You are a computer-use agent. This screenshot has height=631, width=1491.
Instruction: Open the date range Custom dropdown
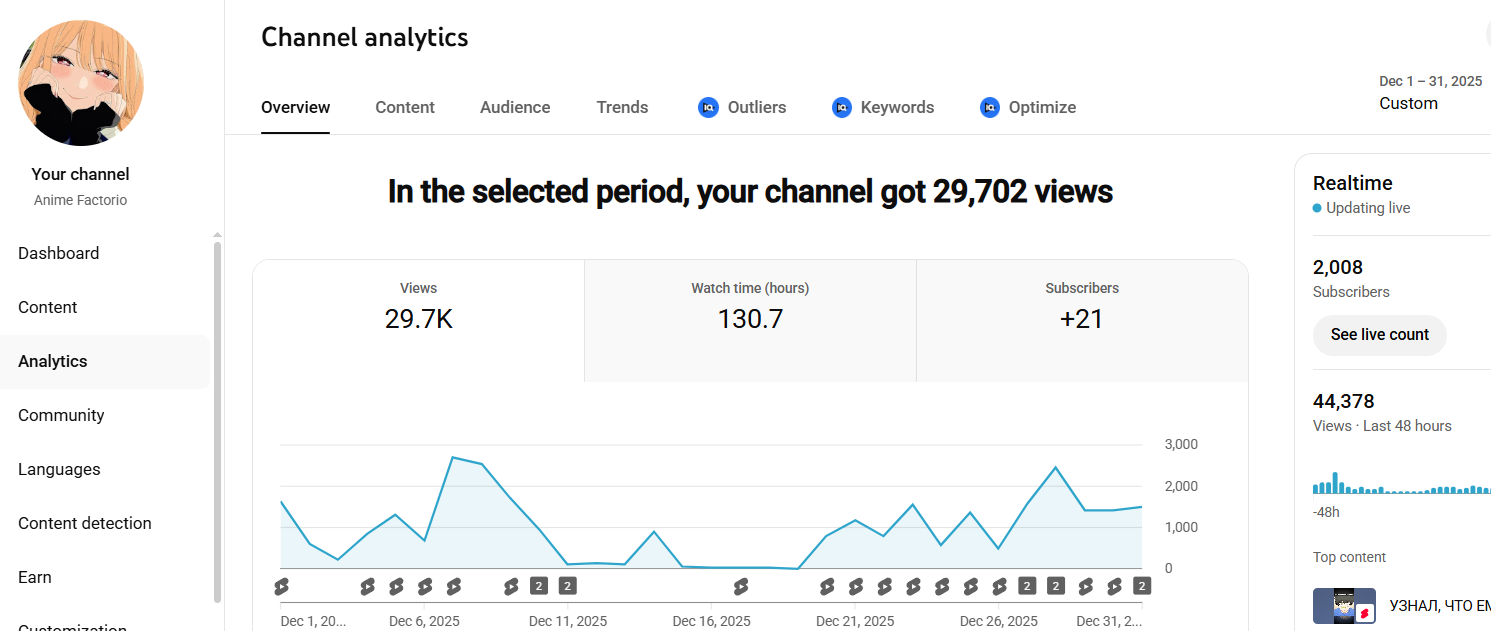[1430, 92]
